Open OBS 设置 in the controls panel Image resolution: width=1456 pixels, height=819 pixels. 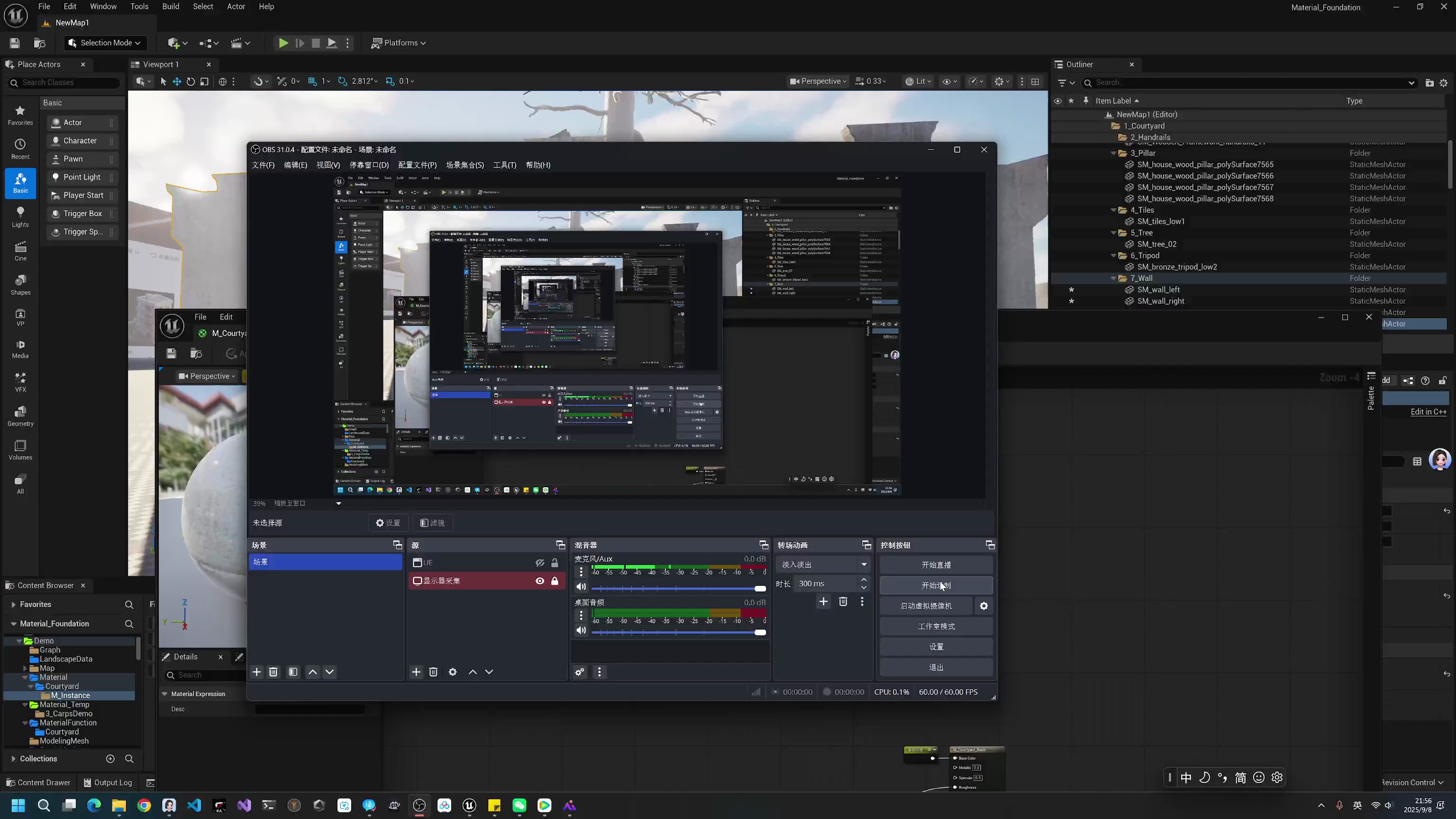936,646
